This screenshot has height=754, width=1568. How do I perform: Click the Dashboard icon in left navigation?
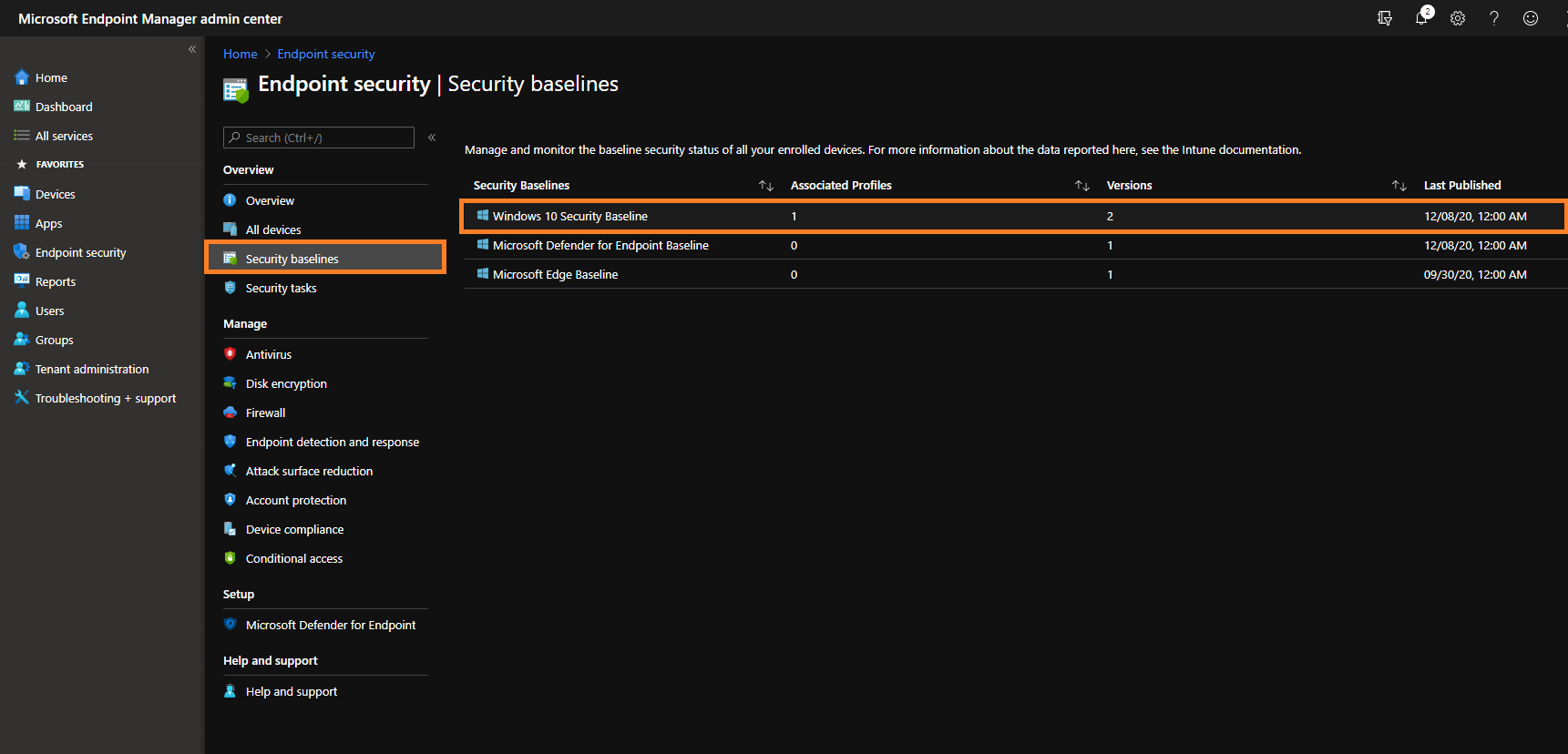point(22,107)
